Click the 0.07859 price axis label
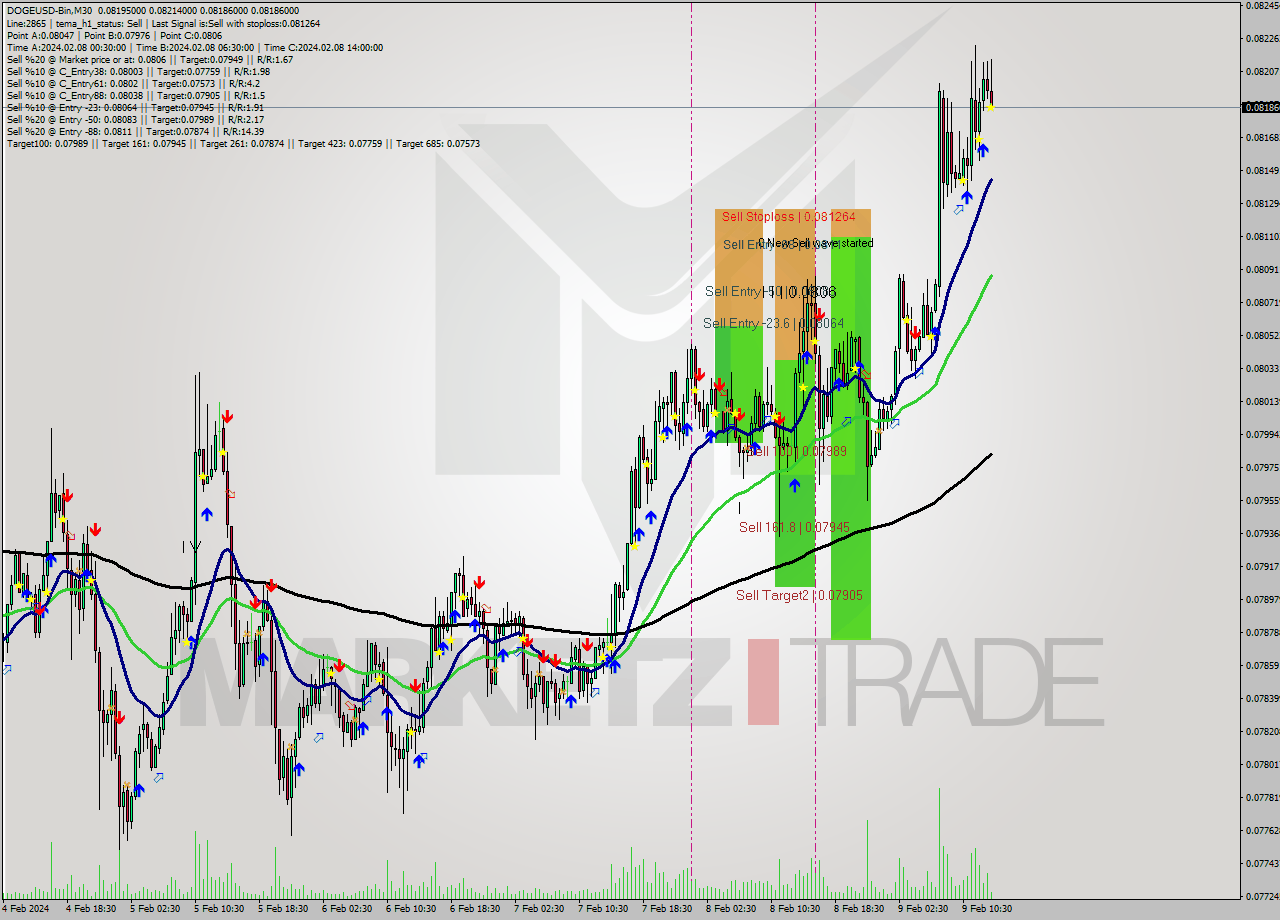The width and height of the screenshot is (1280, 920). pyautogui.click(x=1261, y=665)
